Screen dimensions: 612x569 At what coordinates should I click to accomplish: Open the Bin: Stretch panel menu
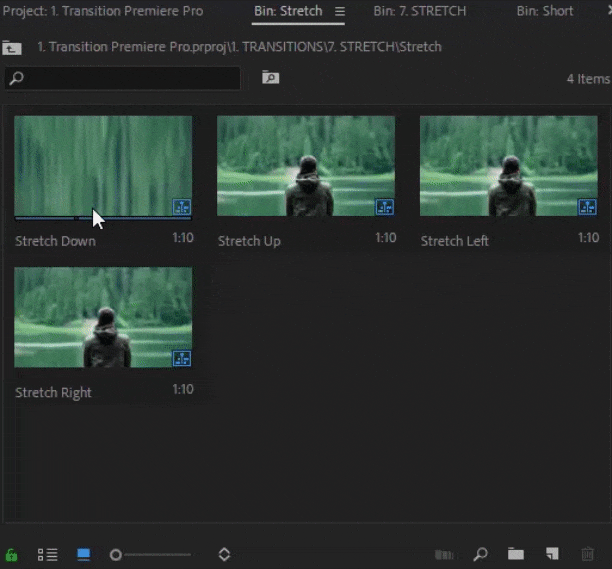(x=340, y=12)
